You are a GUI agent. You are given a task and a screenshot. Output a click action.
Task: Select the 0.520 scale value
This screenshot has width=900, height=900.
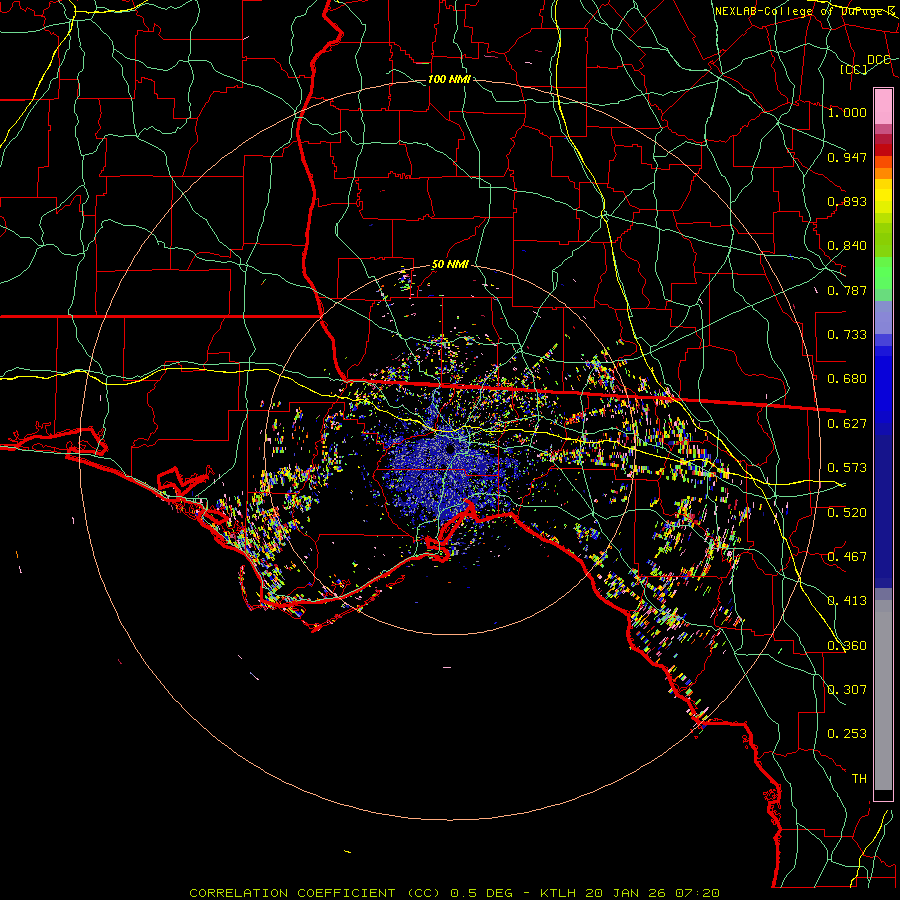tap(847, 513)
